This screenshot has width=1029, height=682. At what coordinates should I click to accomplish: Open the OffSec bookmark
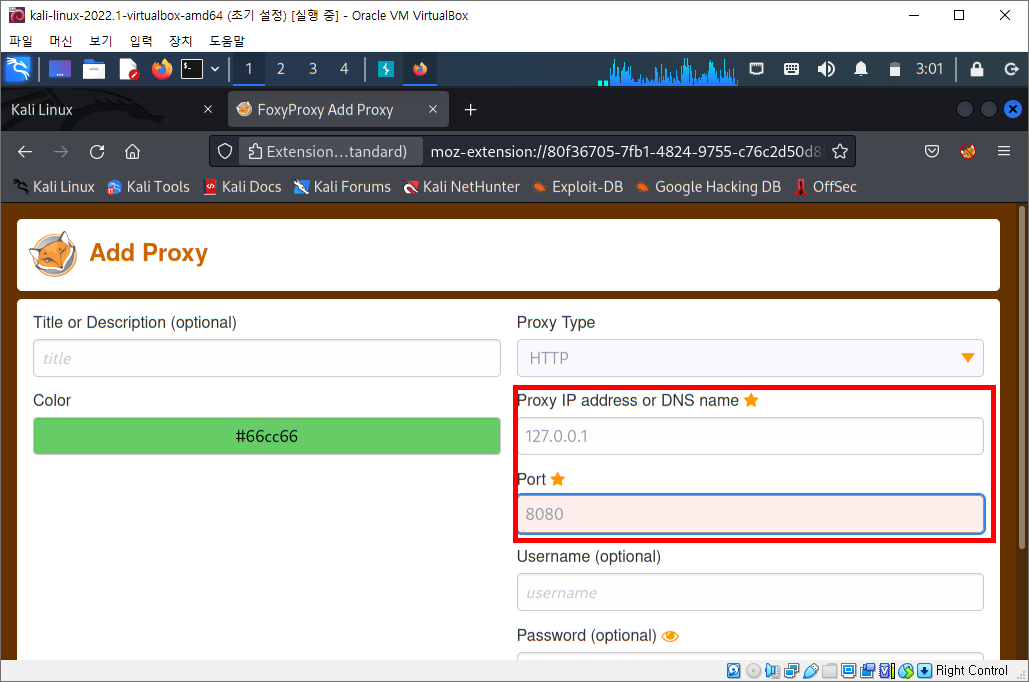pos(826,187)
